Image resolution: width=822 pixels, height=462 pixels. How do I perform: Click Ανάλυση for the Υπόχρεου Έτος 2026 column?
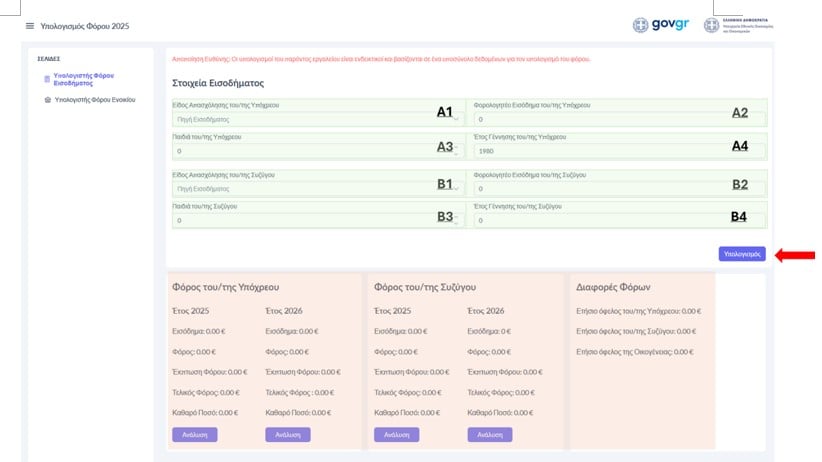tap(287, 435)
